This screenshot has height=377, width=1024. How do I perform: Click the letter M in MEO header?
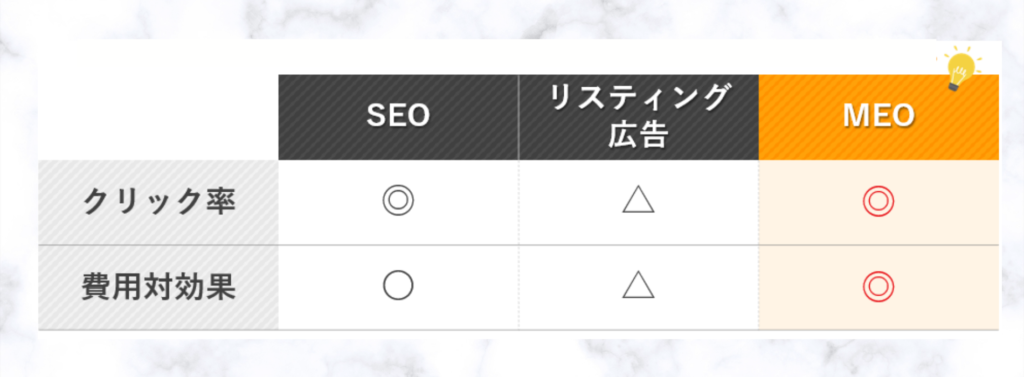tap(855, 116)
